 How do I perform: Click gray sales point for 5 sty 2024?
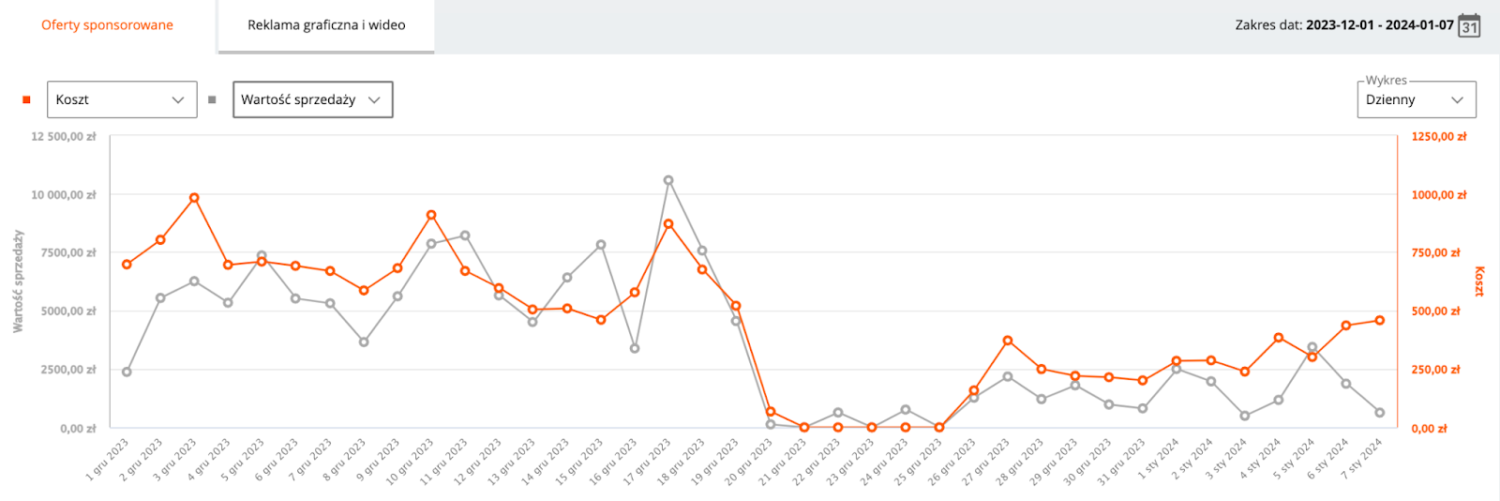(x=1312, y=347)
